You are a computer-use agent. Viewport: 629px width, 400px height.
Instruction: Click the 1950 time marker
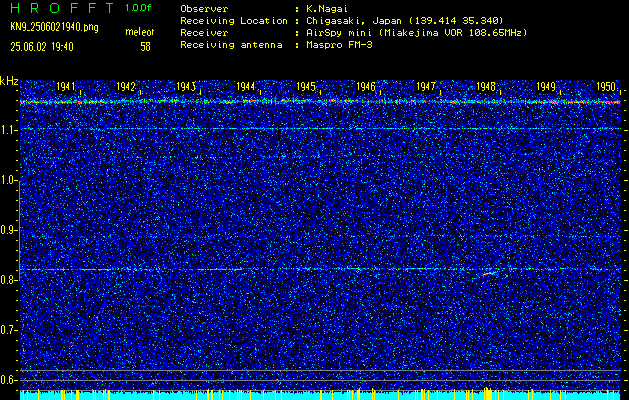coord(606,87)
